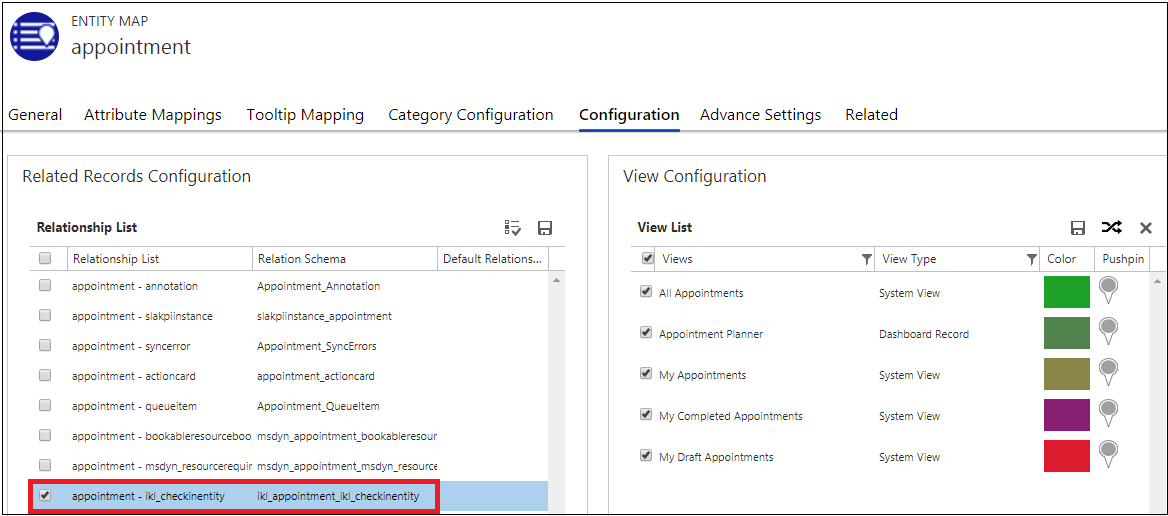This screenshot has width=1168, height=516.
Task: Go to the Category Configuration tab
Action: [471, 115]
